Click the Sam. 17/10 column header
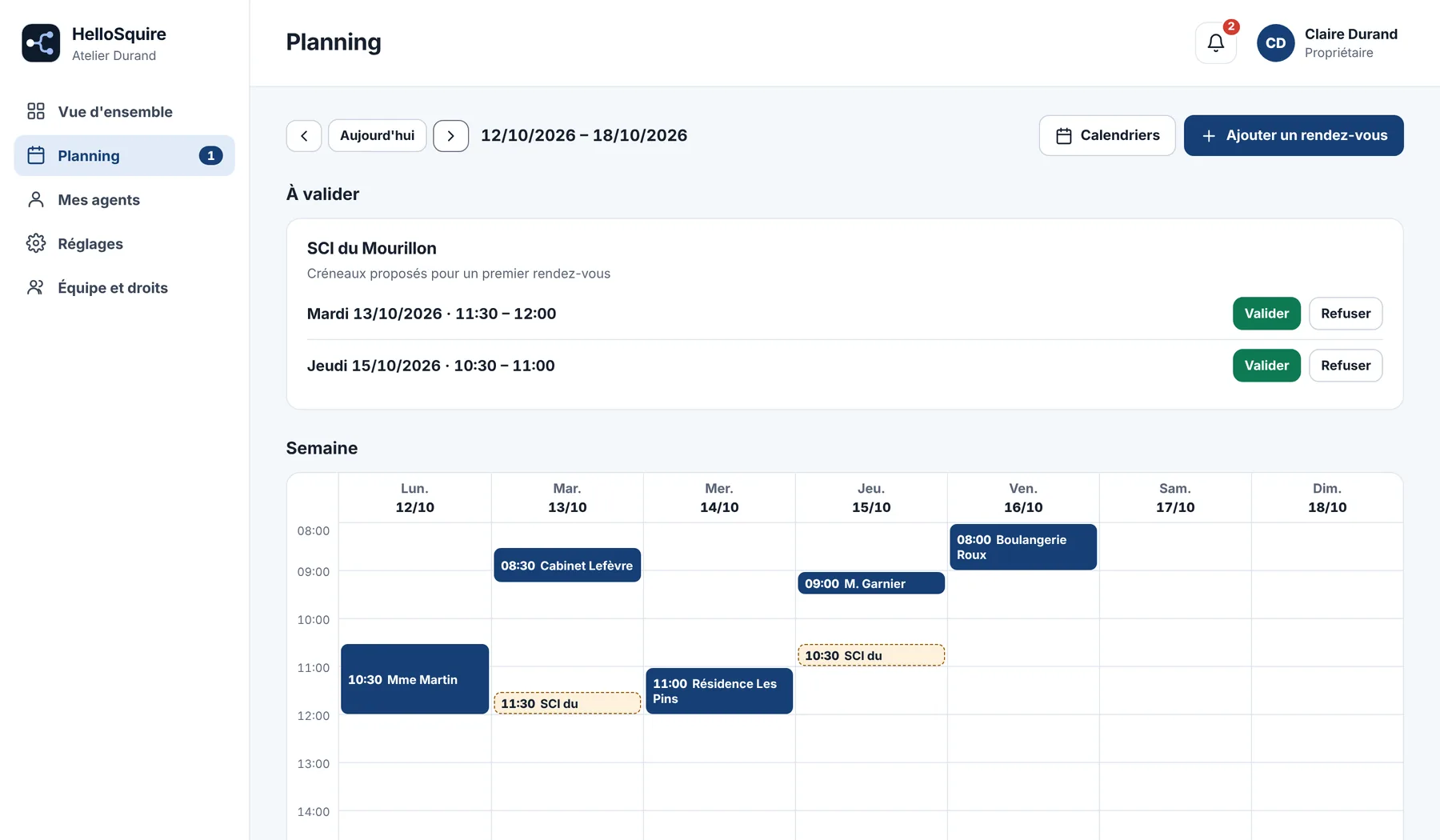This screenshot has width=1440, height=840. [1175, 498]
